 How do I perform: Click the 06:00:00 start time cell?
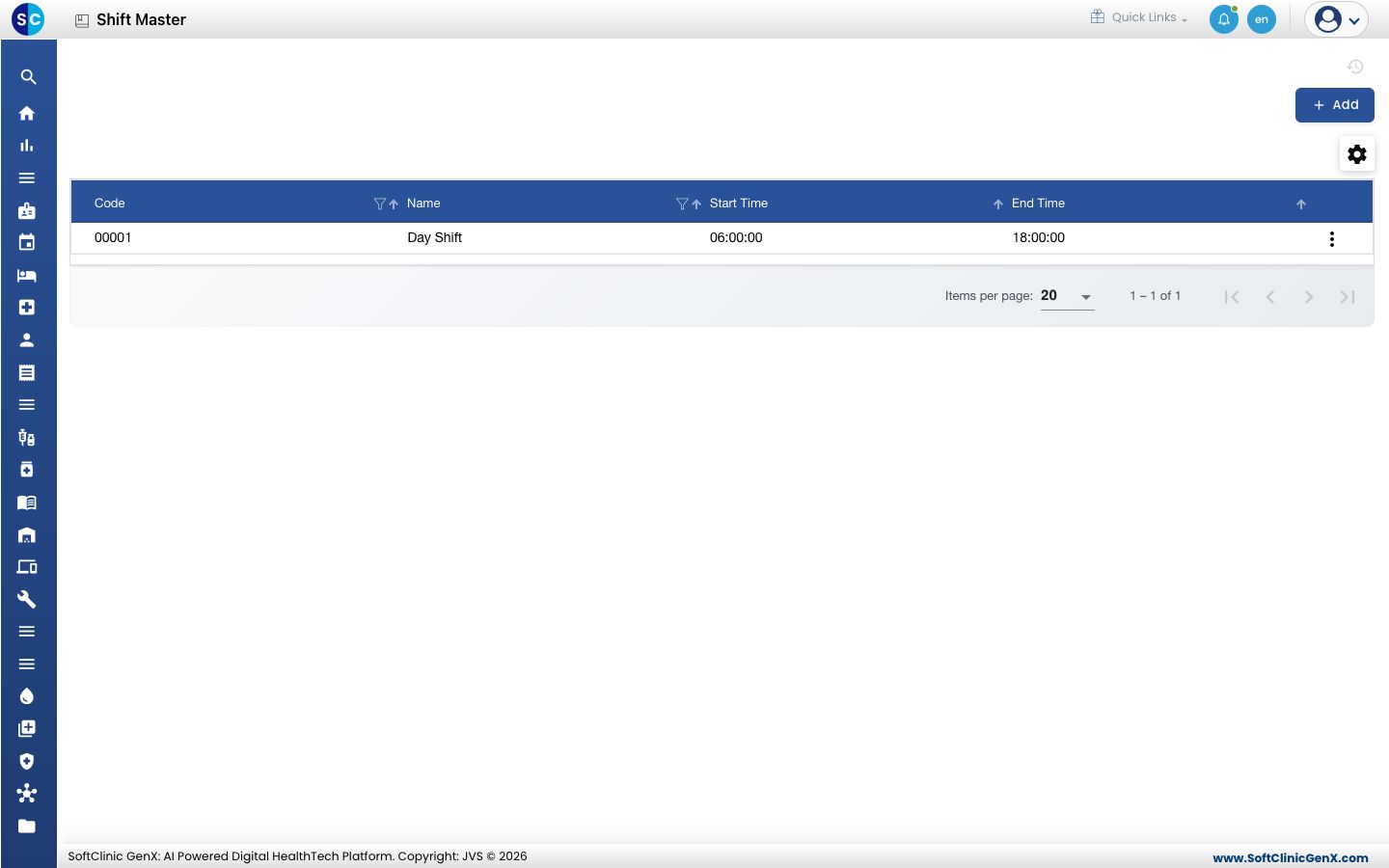tap(736, 237)
